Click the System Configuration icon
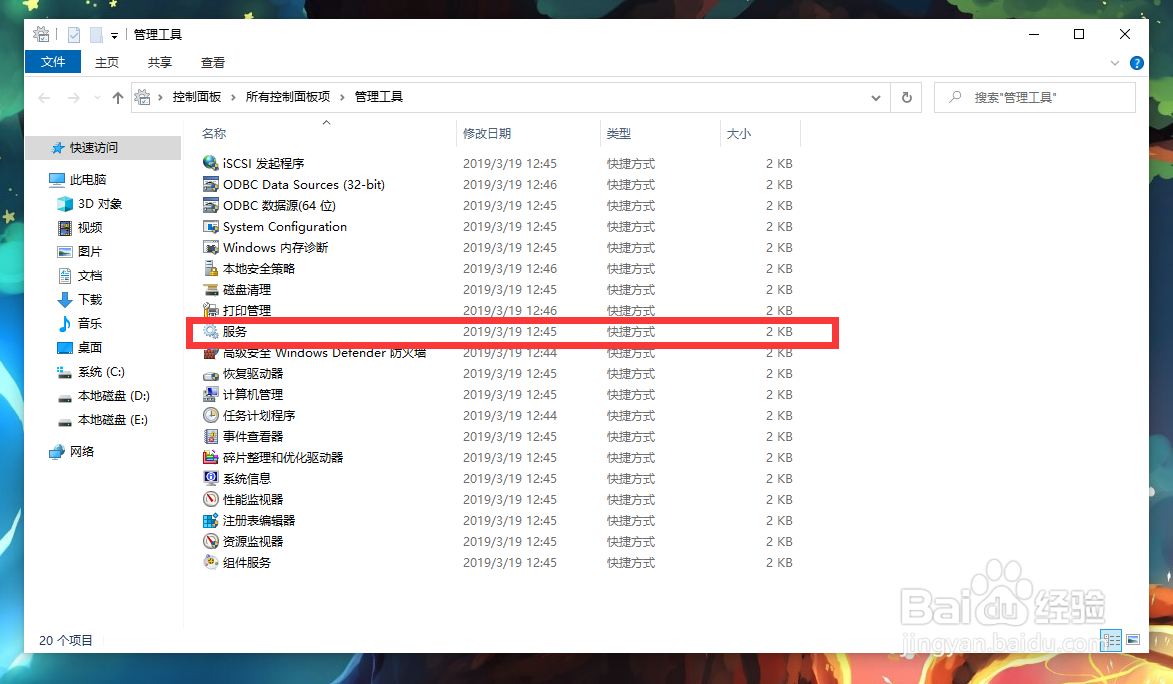 tap(211, 226)
